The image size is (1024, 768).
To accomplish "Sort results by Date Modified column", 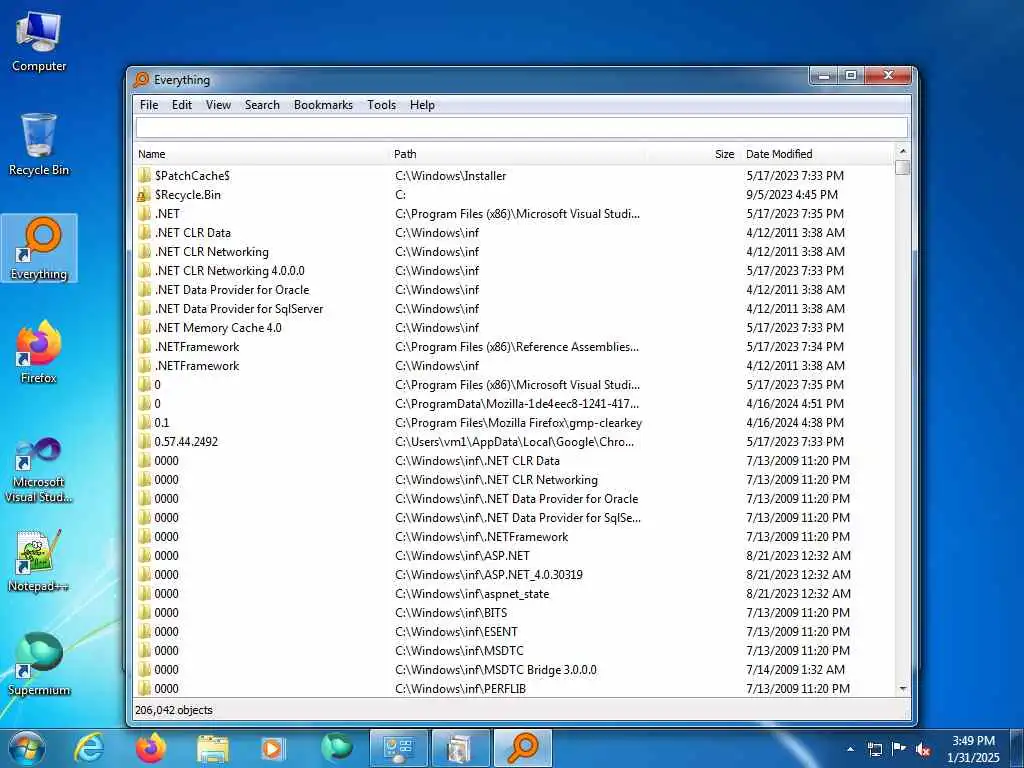I will [x=819, y=154].
